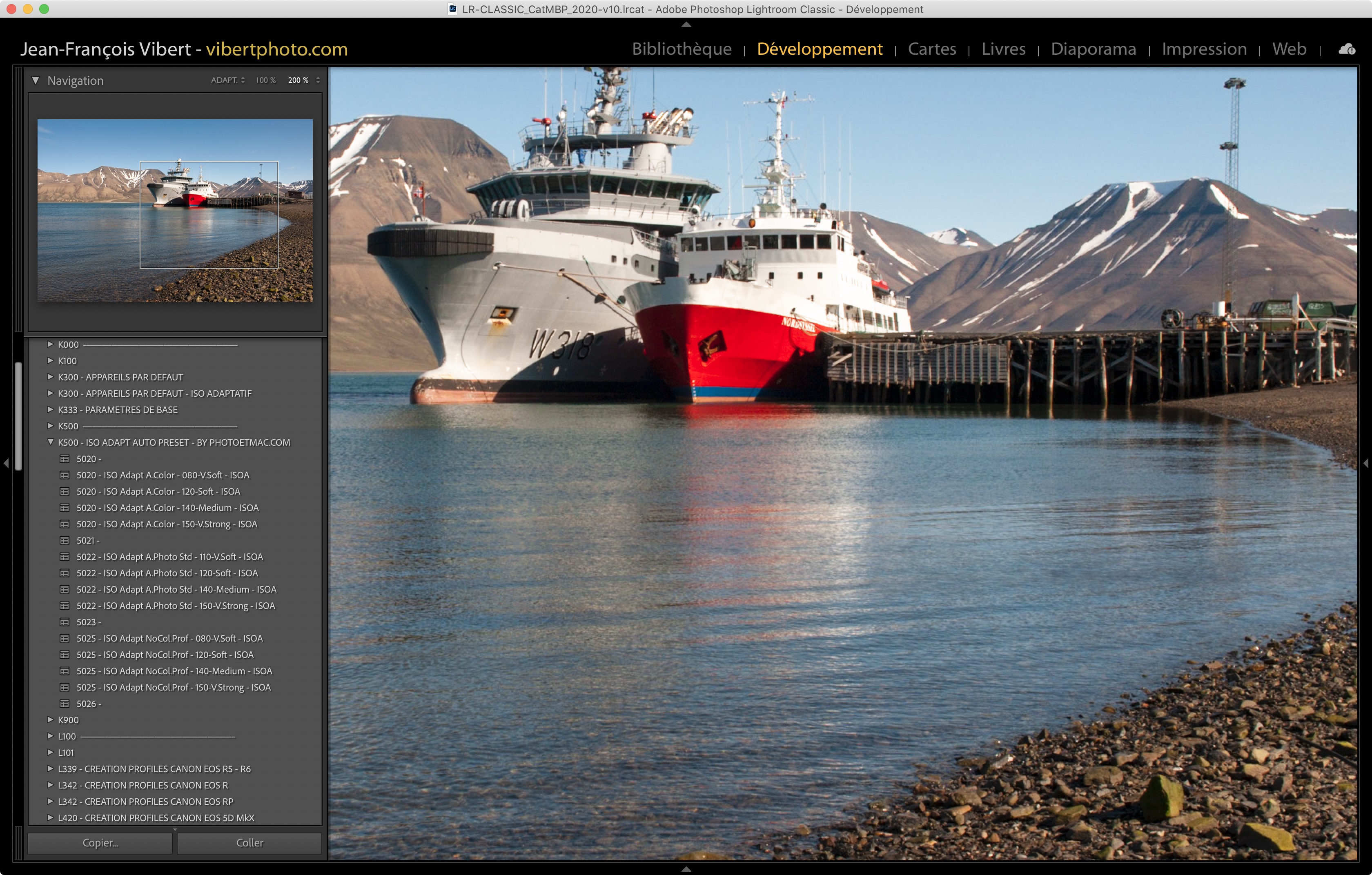Viewport: 1372px width, 875px height.
Task: Click the top module bar hide arrow
Action: [686, 24]
